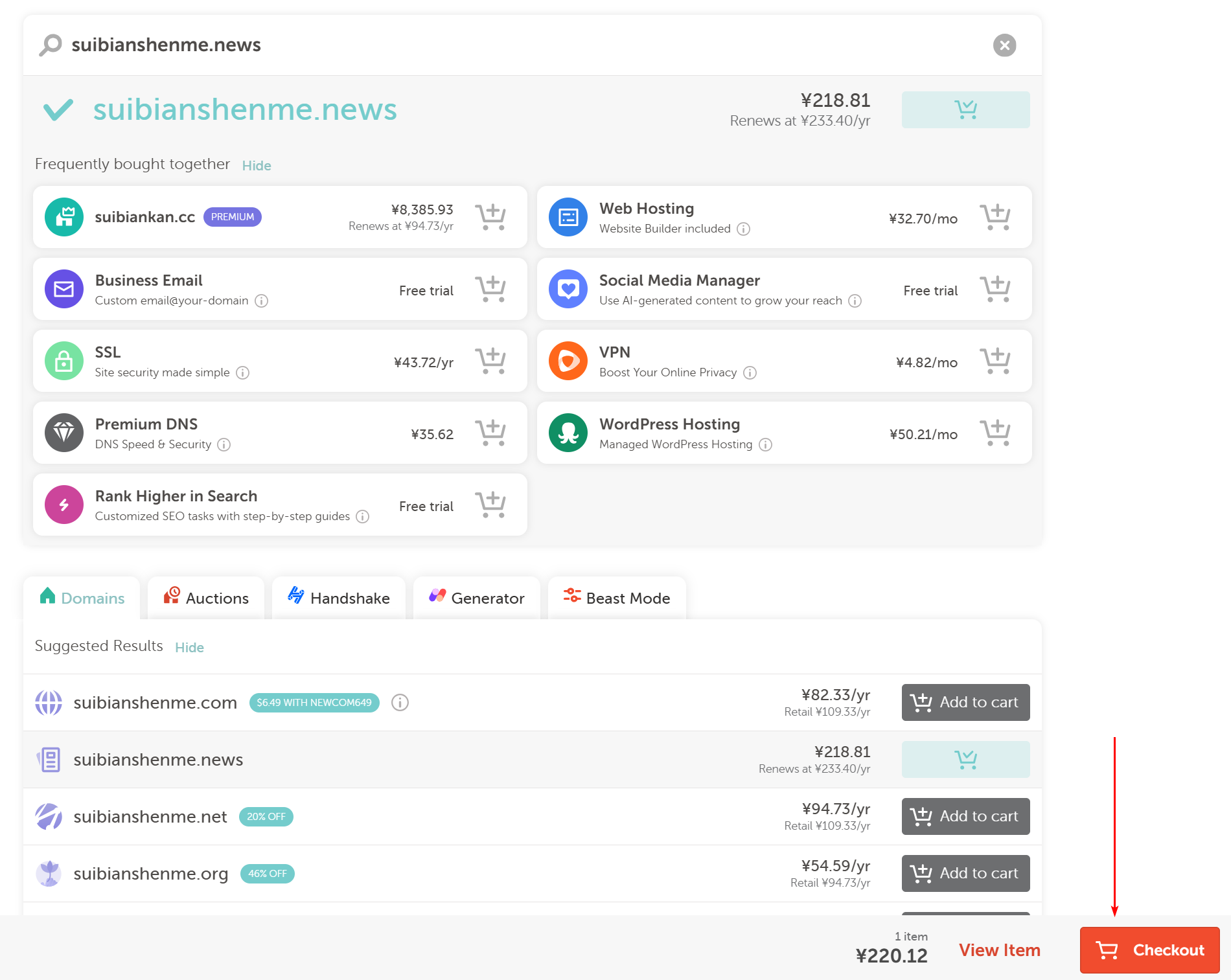Toggle suibianshenme.news cart button in suggested results

click(965, 759)
